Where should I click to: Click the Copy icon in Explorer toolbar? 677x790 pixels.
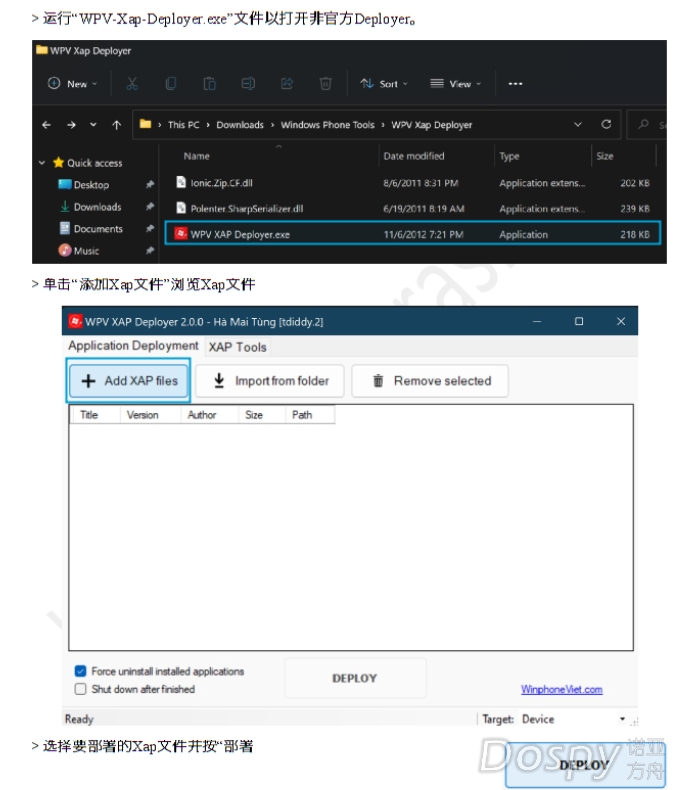pos(171,84)
